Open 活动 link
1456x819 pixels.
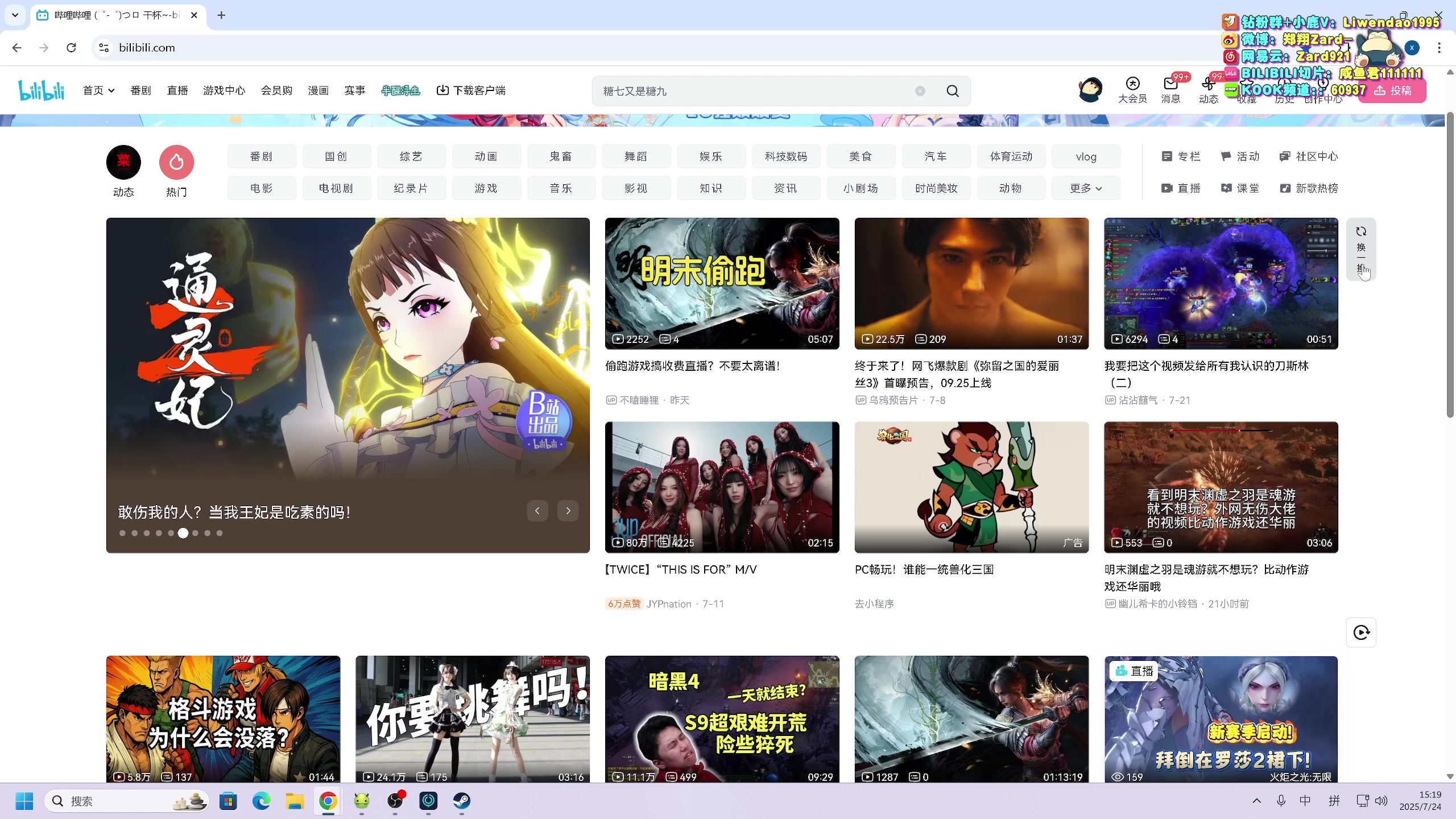pyautogui.click(x=1240, y=156)
